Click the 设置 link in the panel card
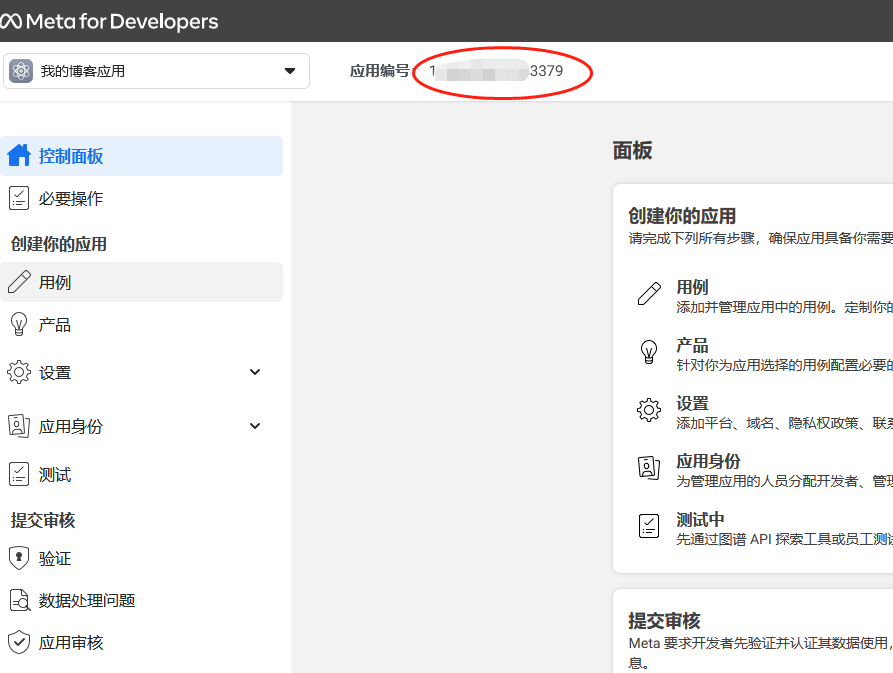This screenshot has width=893, height=673. (692, 403)
